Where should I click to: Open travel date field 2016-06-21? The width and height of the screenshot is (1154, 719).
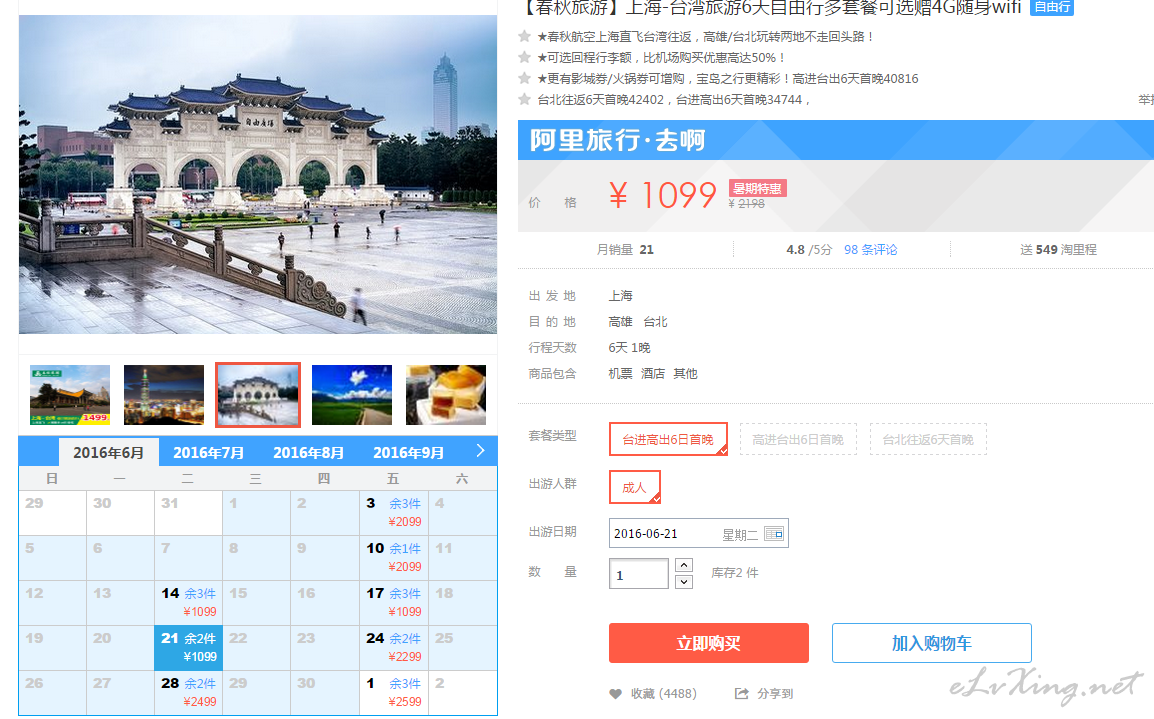coord(698,534)
